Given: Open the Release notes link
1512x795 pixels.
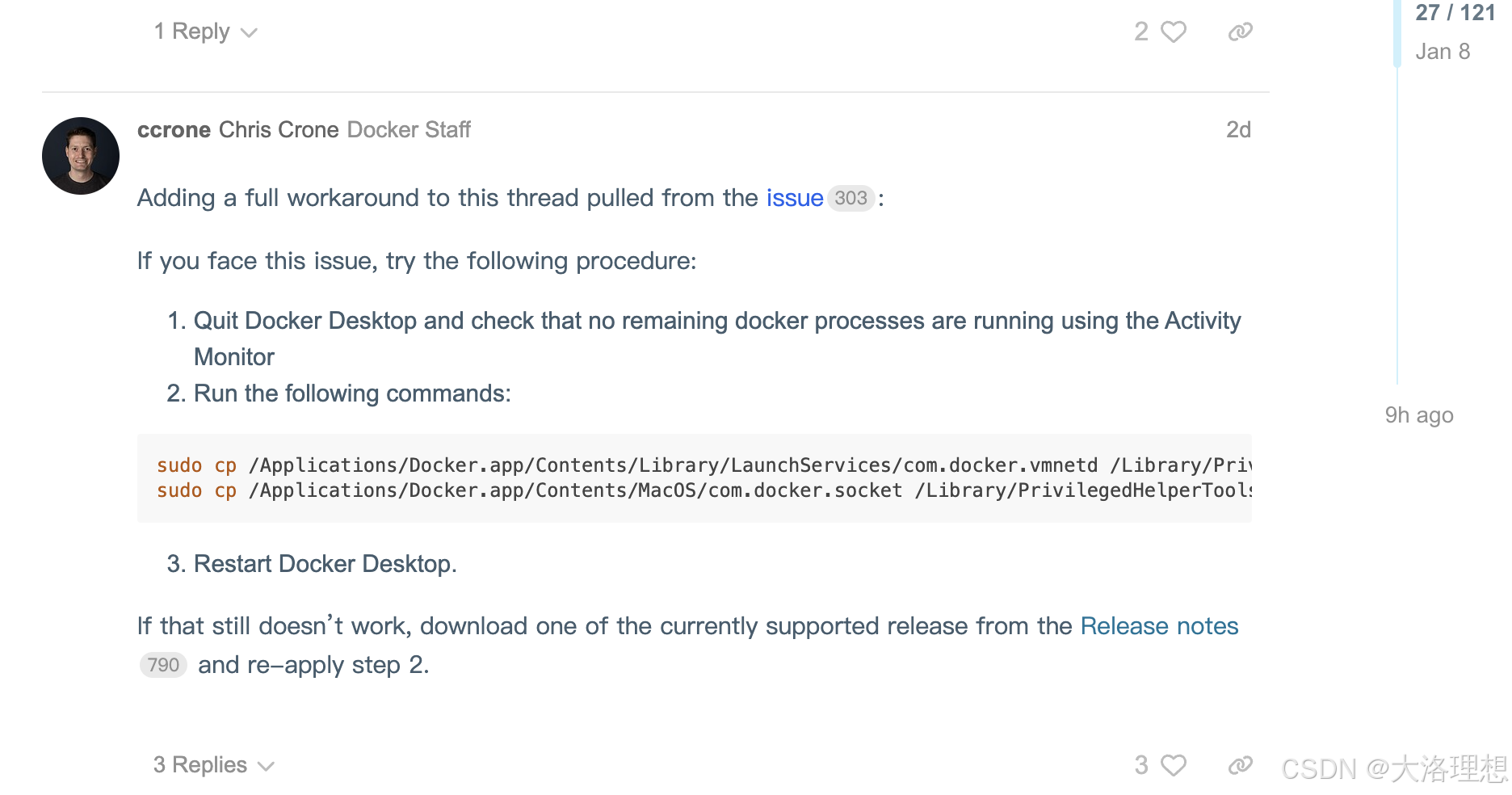Looking at the screenshot, I should tap(1159, 626).
